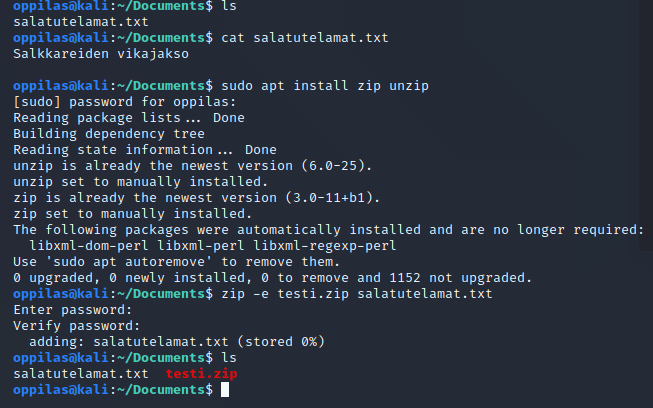The width and height of the screenshot is (653, 408).
Task: Click the 'Reading state information... Done' line
Action: pos(145,150)
